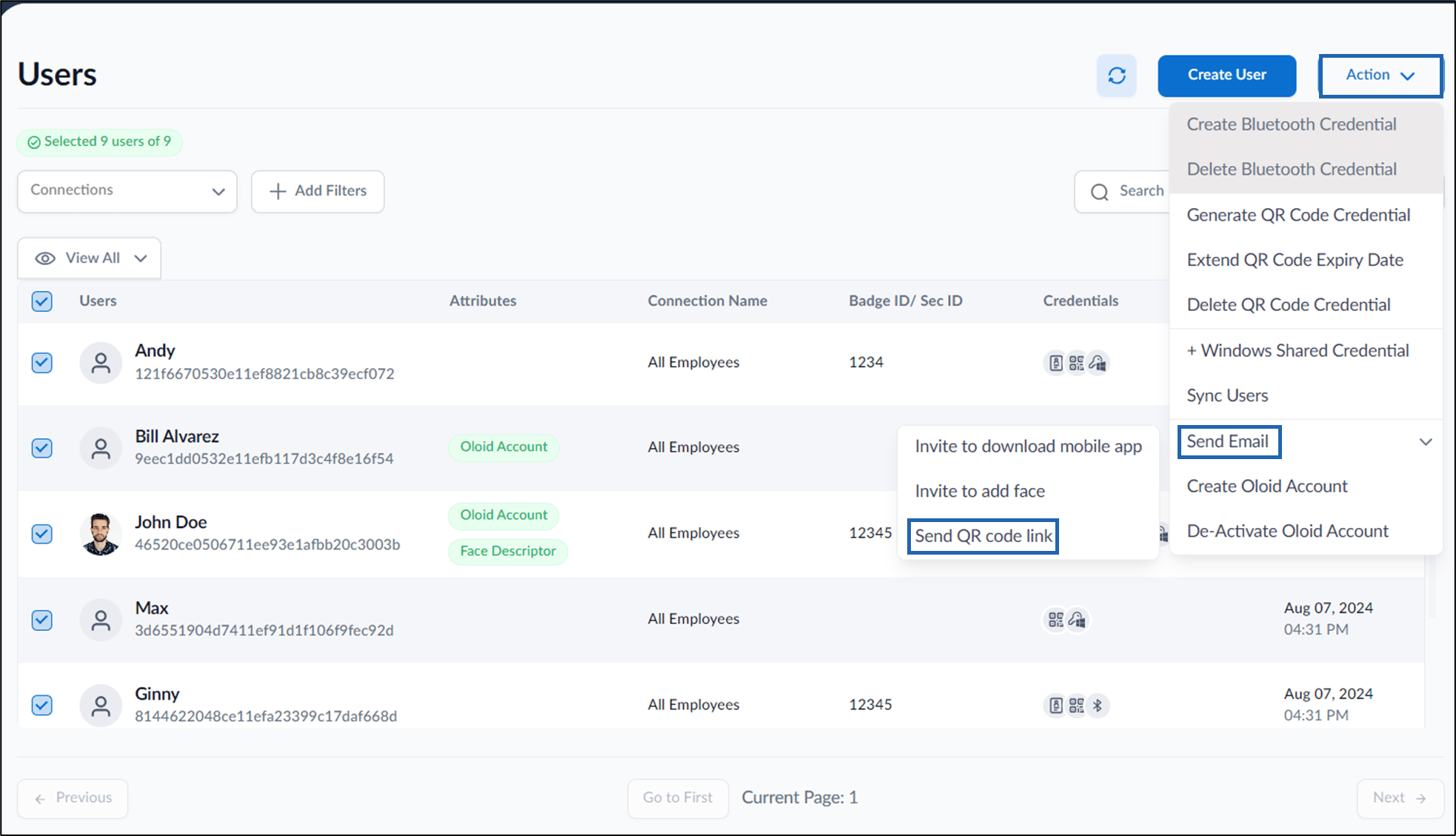This screenshot has width=1456, height=836.
Task: Click Selected 9 users of 9 badge
Action: pos(100,142)
